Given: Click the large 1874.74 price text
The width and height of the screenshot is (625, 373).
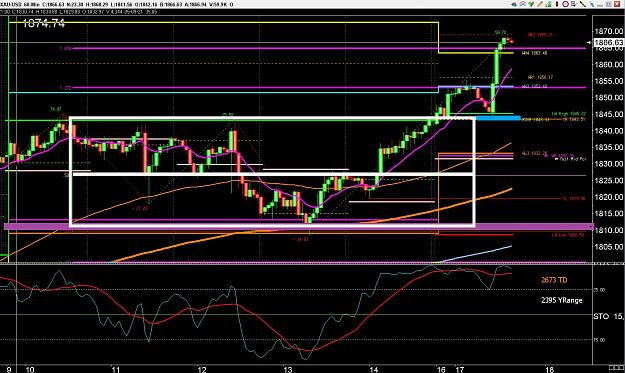Looking at the screenshot, I should coord(44,24).
